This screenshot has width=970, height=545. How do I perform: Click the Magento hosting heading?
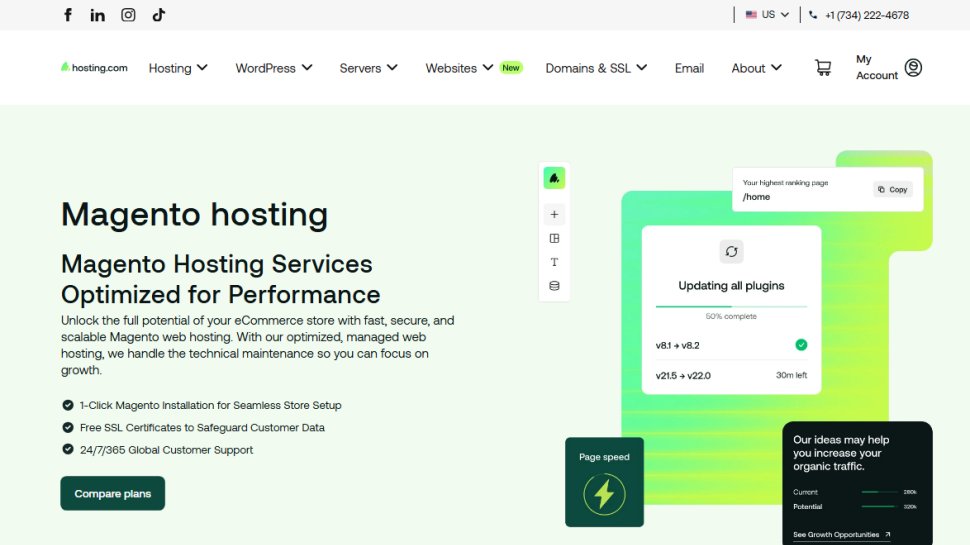click(194, 215)
